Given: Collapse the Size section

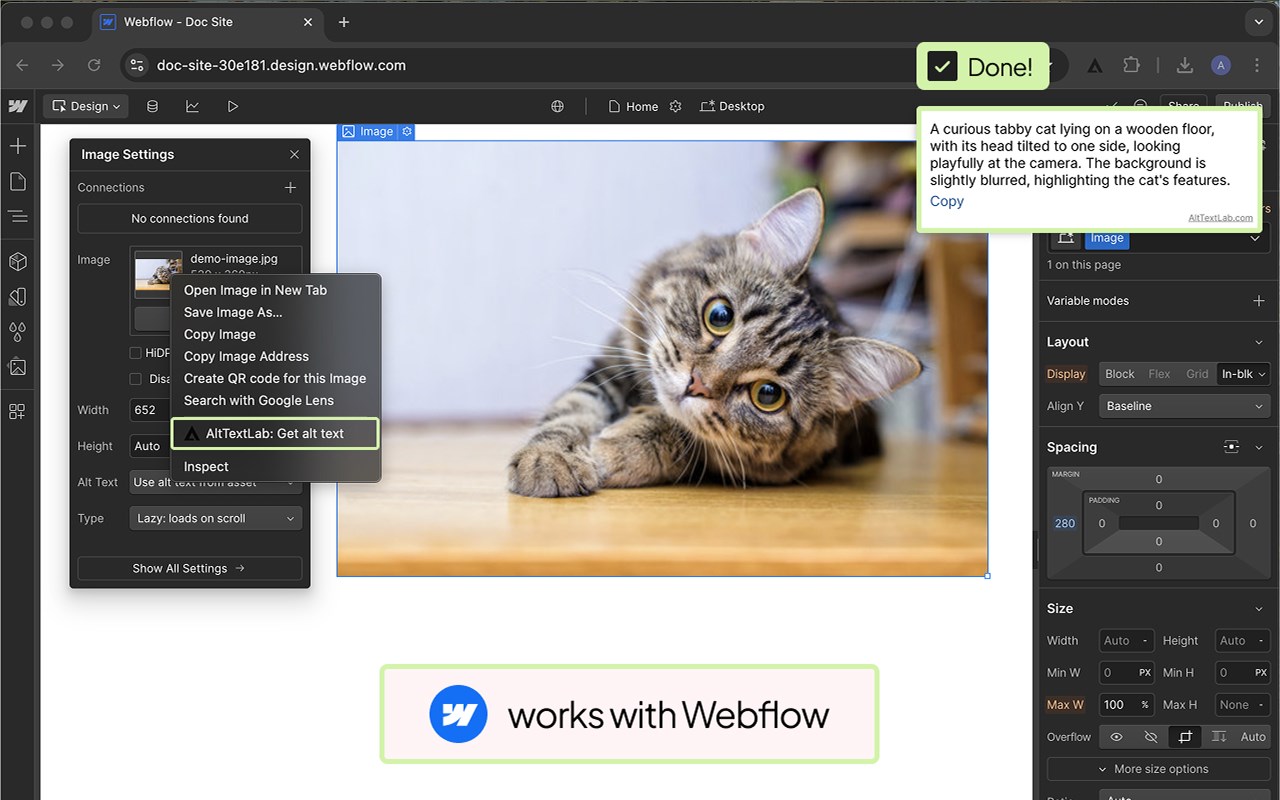Looking at the screenshot, I should pos(1259,609).
